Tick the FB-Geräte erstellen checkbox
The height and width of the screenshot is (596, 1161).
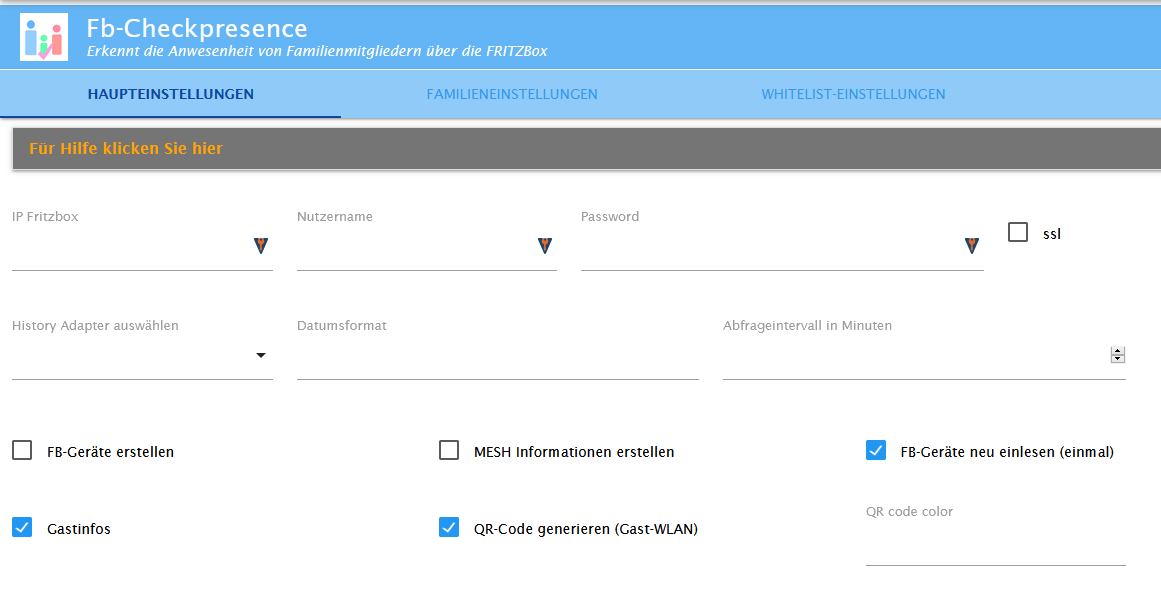[x=22, y=450]
